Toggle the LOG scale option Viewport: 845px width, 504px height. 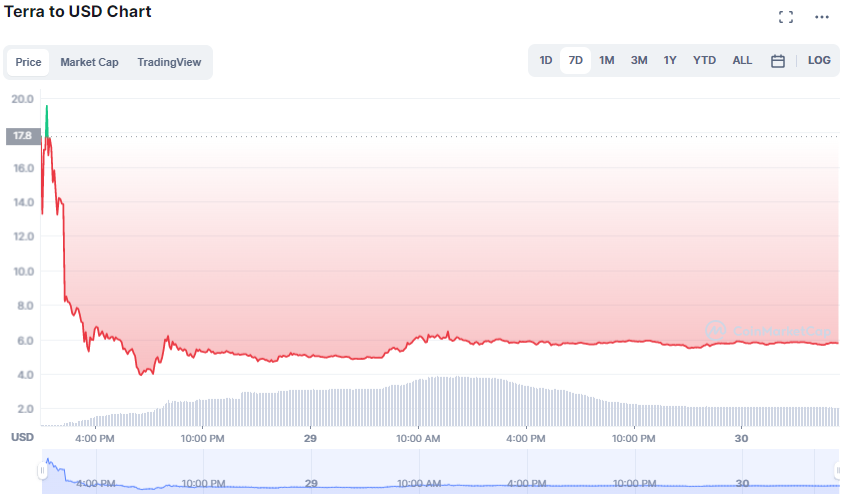(819, 60)
